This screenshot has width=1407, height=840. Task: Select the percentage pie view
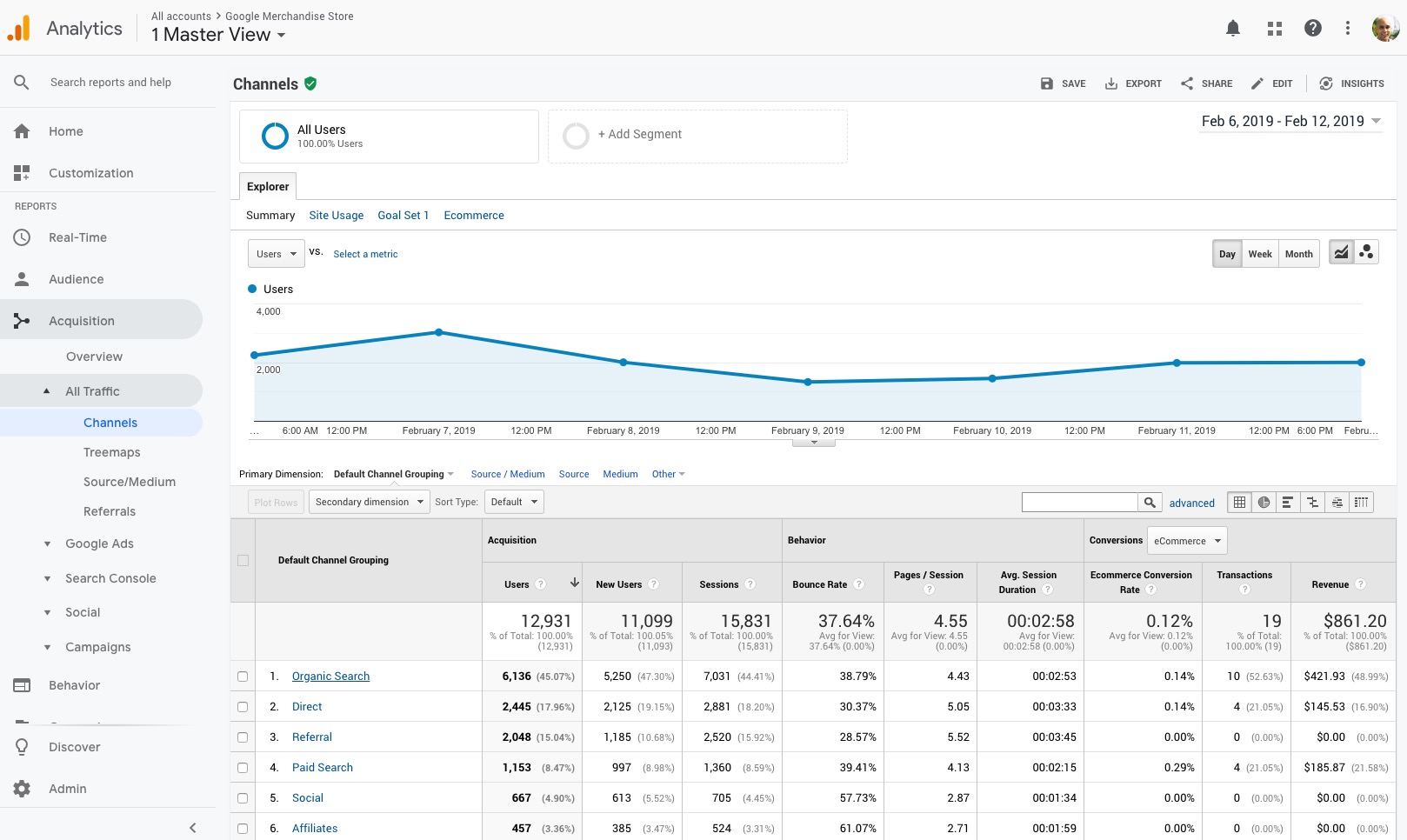click(1264, 502)
